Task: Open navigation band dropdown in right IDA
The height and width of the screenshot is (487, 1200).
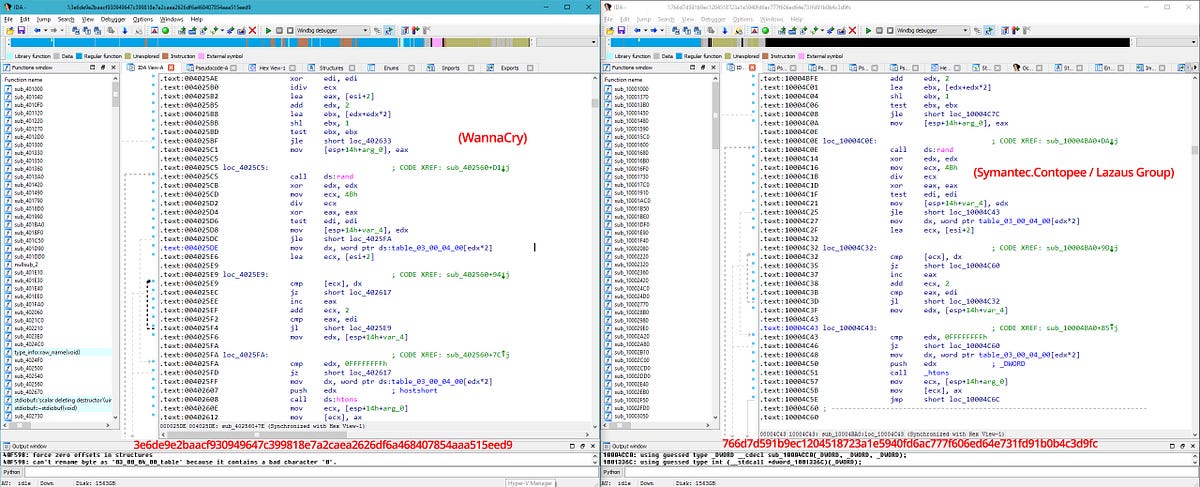Action: (1194, 43)
